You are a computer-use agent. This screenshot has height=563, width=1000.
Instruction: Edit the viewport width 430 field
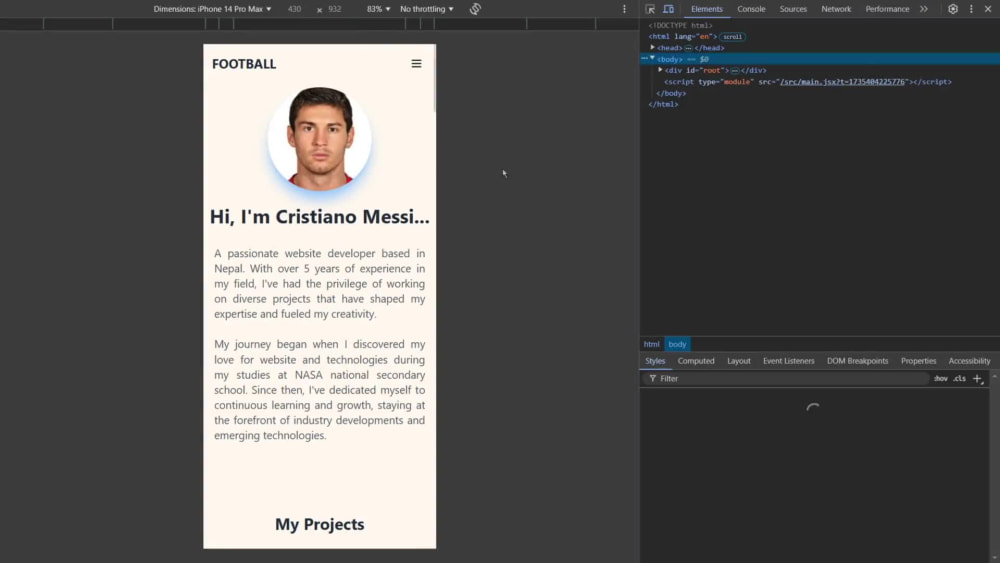295,9
